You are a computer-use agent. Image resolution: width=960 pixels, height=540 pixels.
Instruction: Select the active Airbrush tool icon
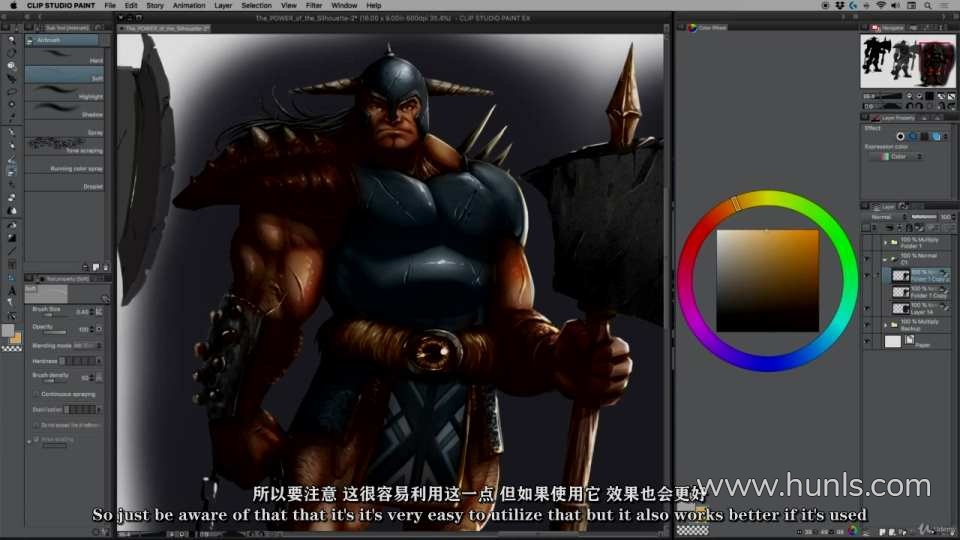point(11,172)
